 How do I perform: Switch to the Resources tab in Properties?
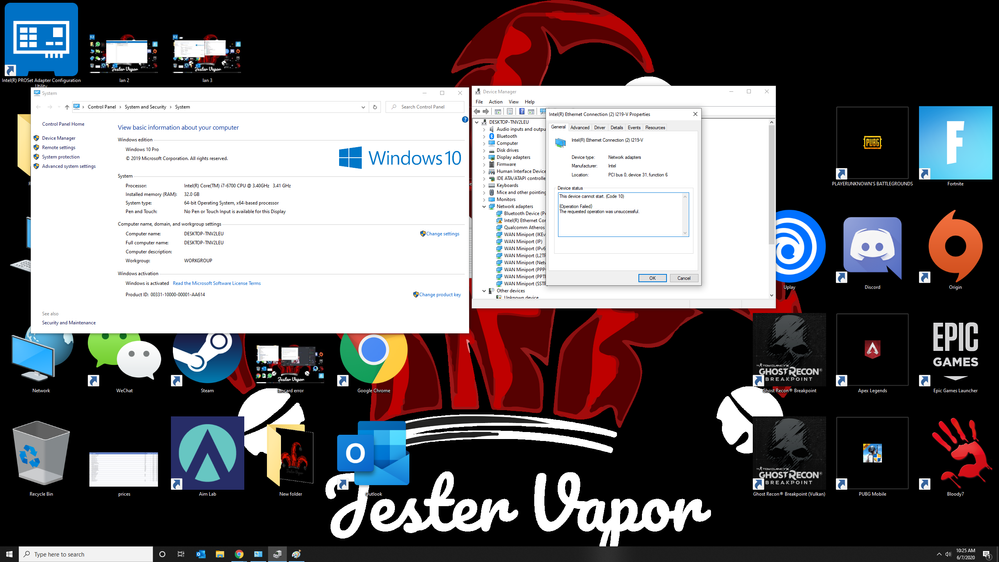pyautogui.click(x=655, y=127)
